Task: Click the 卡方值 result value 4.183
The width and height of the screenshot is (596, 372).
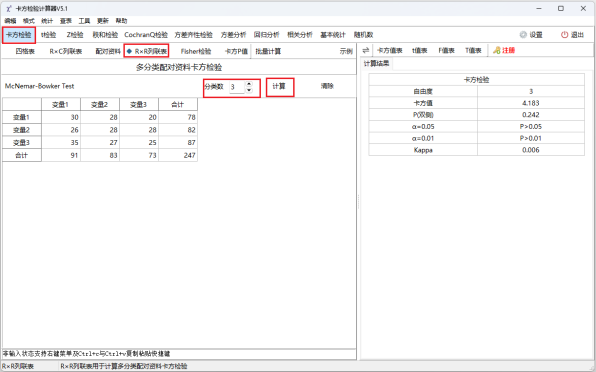Action: click(x=531, y=103)
